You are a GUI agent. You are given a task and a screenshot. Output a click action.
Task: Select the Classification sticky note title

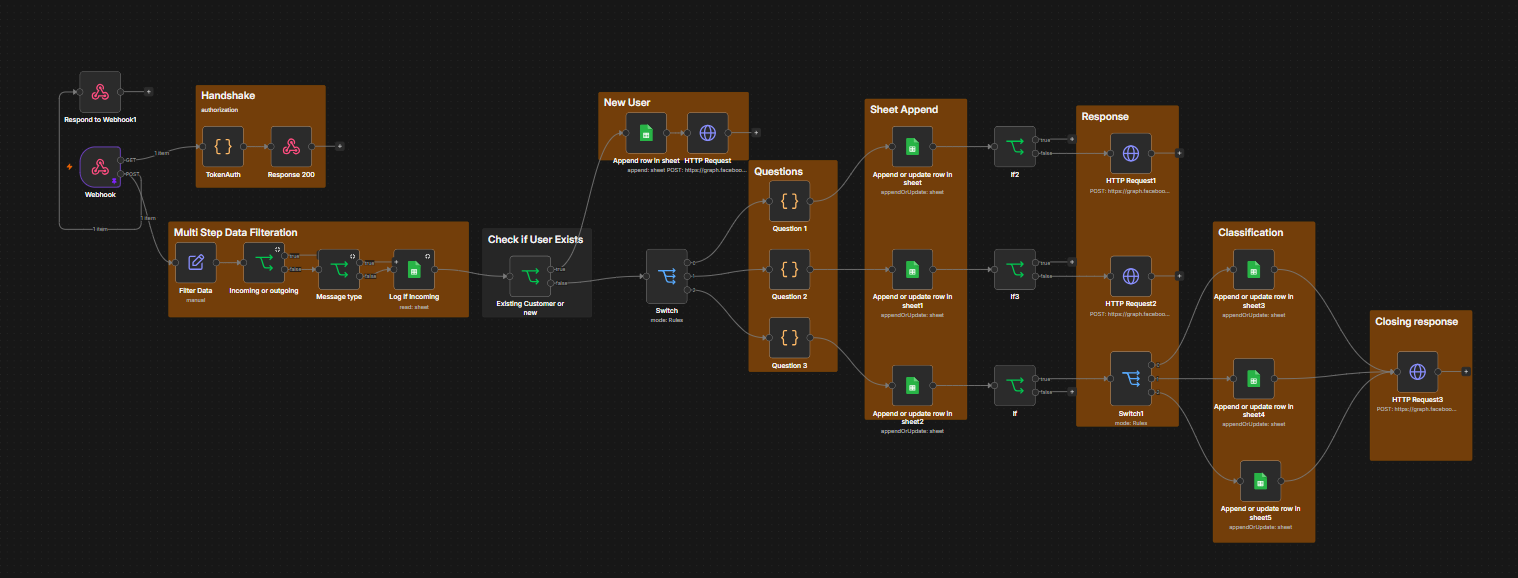[1250, 232]
